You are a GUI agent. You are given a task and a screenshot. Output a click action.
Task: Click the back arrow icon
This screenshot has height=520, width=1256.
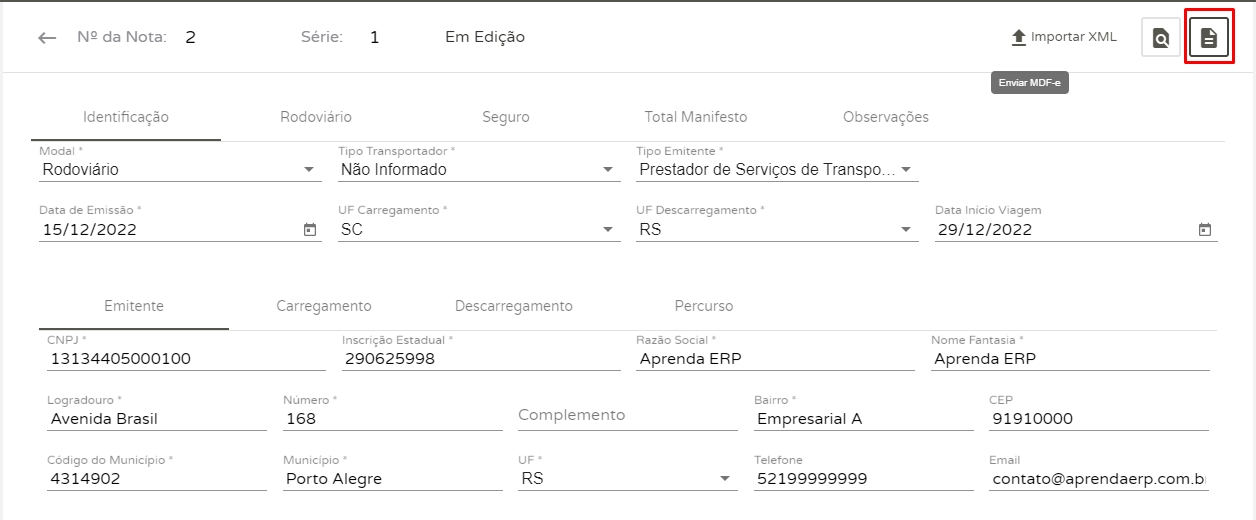point(47,38)
